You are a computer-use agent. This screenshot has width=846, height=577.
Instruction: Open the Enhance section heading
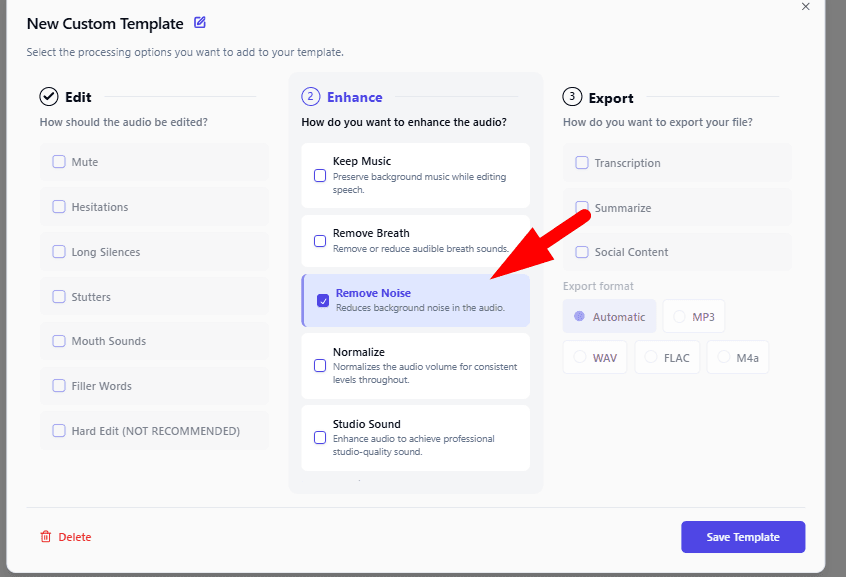354,97
